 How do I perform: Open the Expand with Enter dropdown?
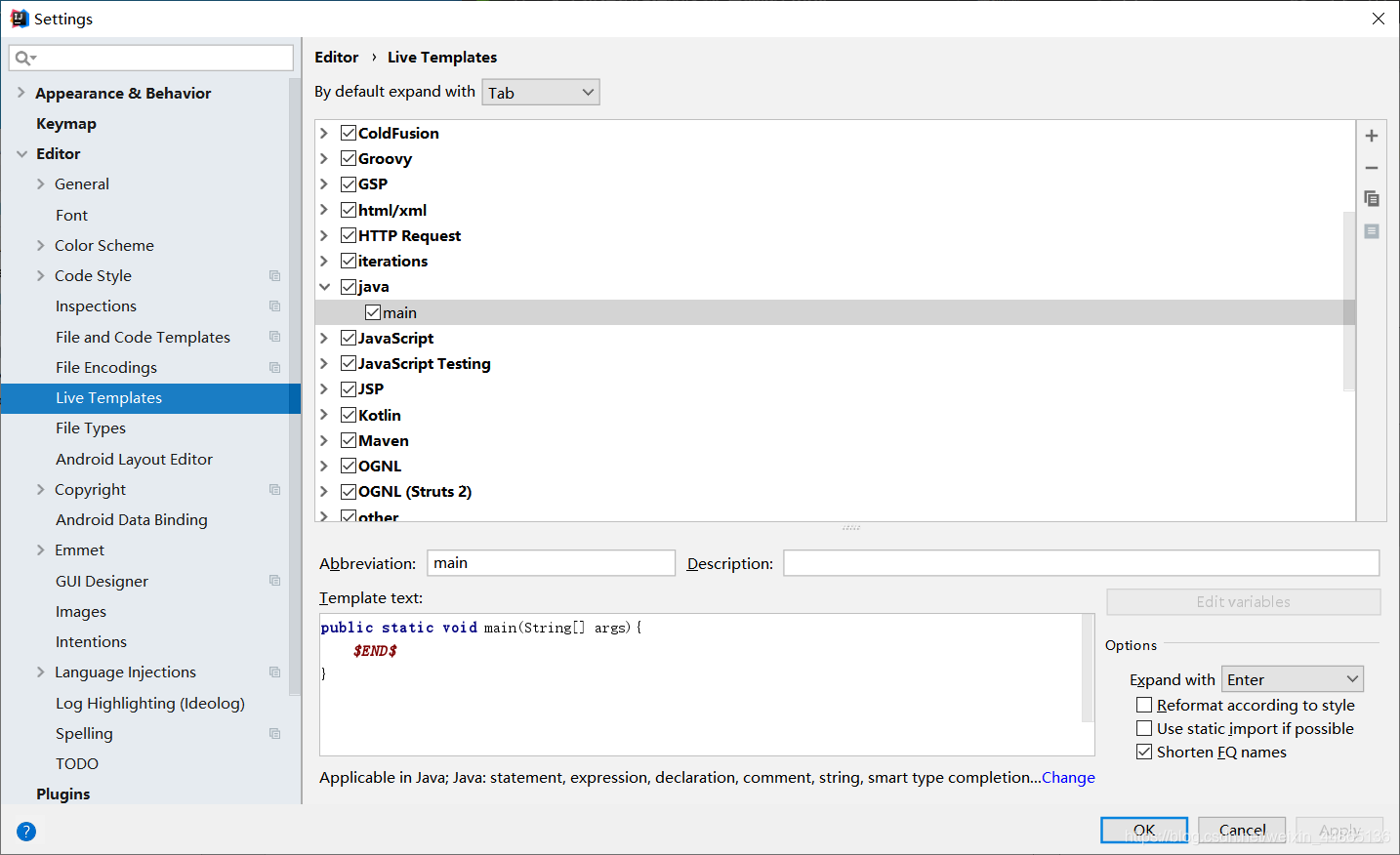pyautogui.click(x=1293, y=679)
